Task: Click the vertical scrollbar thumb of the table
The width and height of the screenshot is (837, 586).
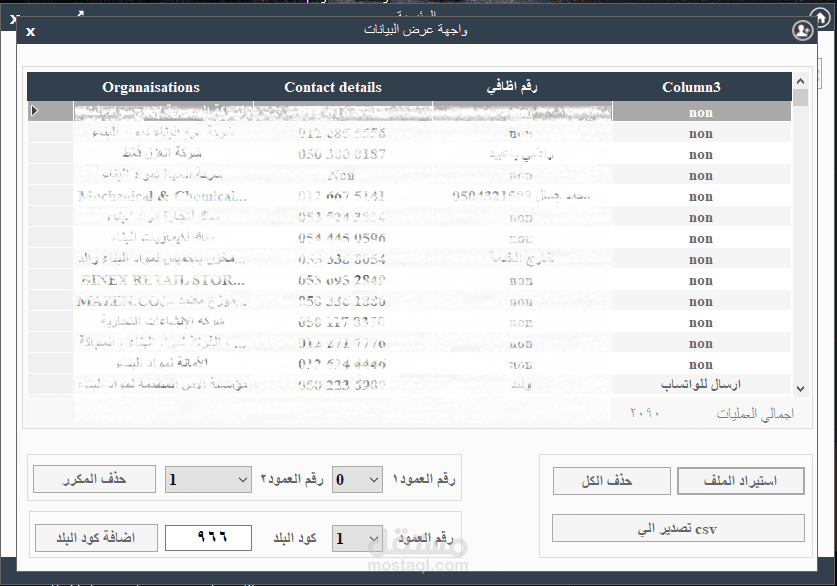Action: [800, 98]
